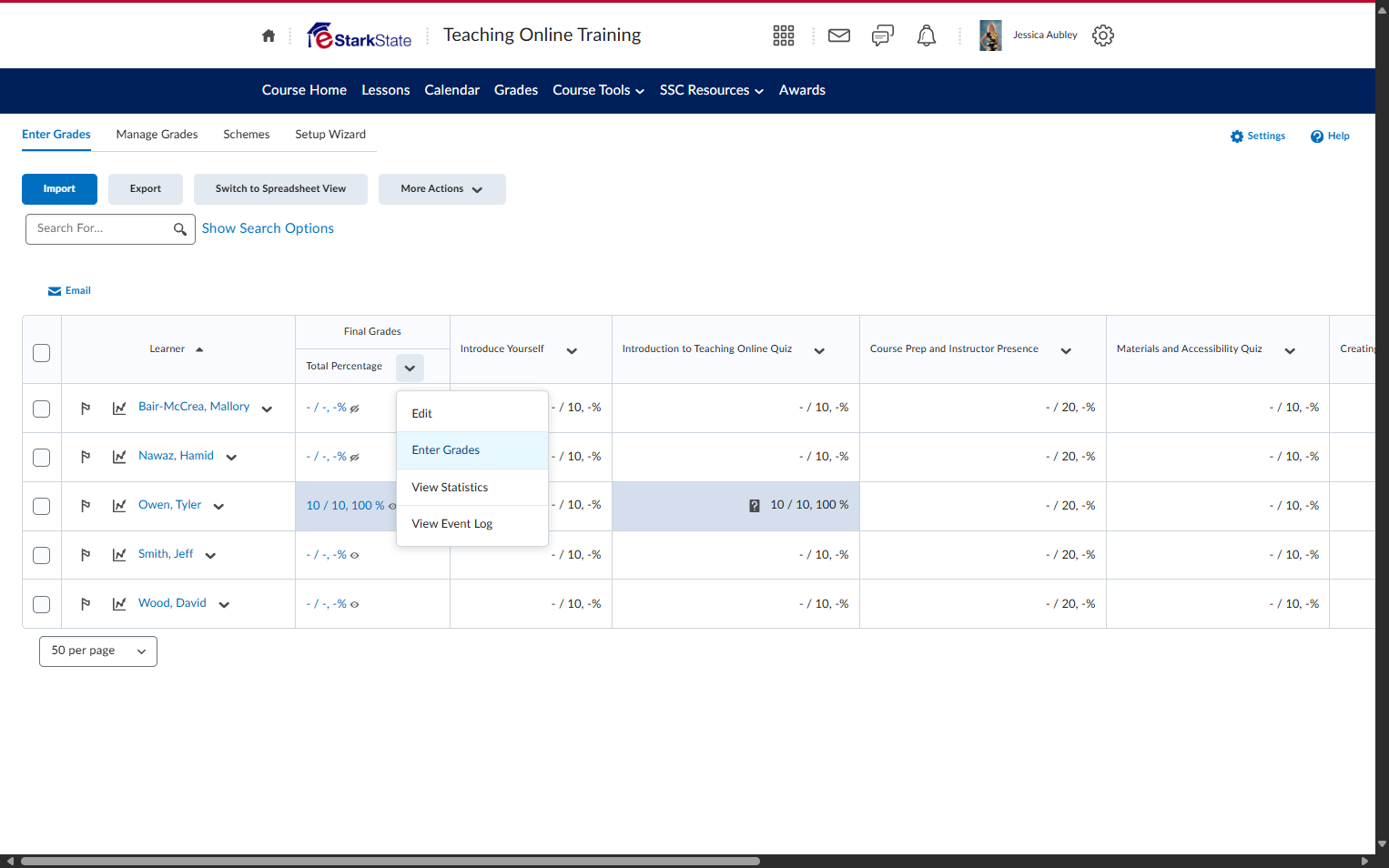Check the box for Nawaz, Hamid
Image resolution: width=1389 pixels, height=868 pixels.
click(x=42, y=457)
